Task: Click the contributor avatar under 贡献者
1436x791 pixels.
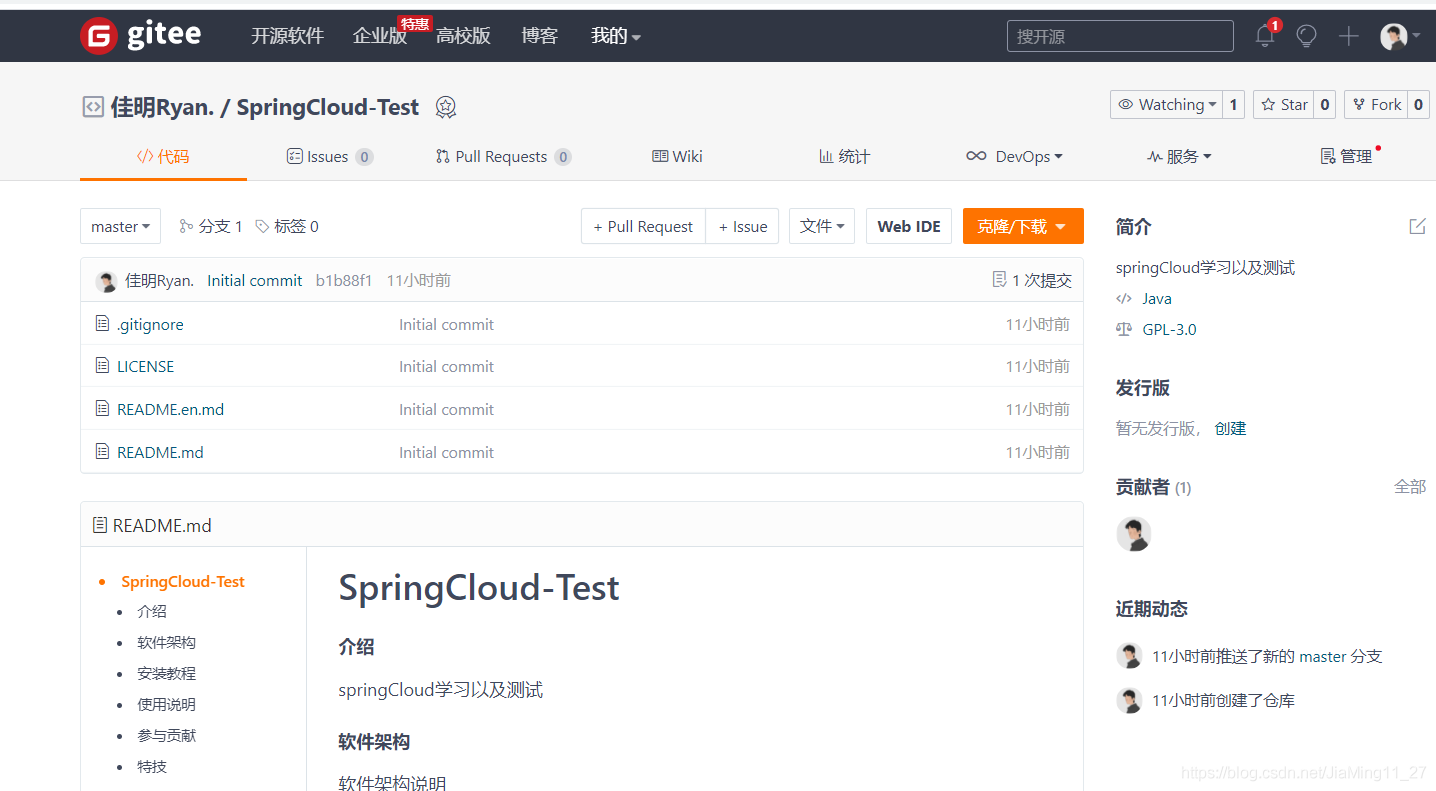Action: 1133,534
